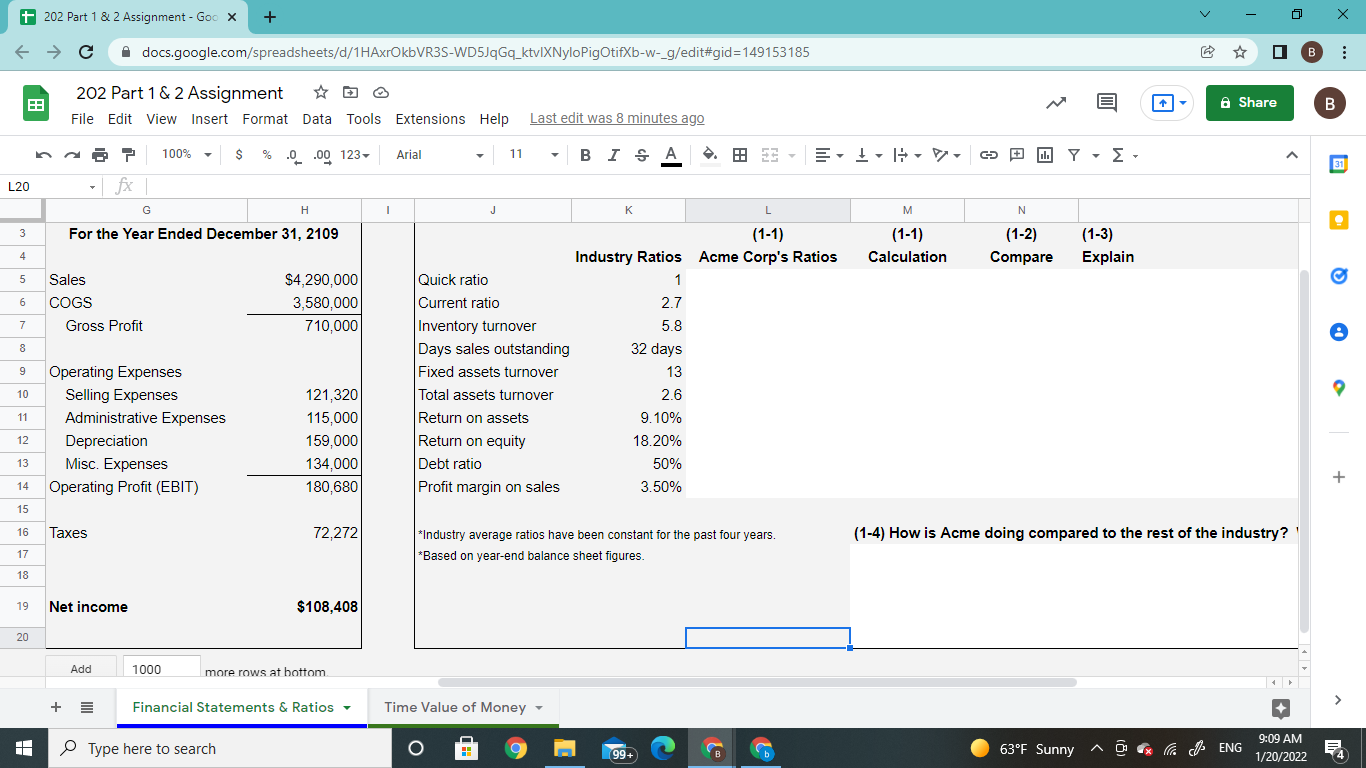Apply strikethrough formatting
Image resolution: width=1366 pixels, height=768 pixels.
tap(641, 155)
